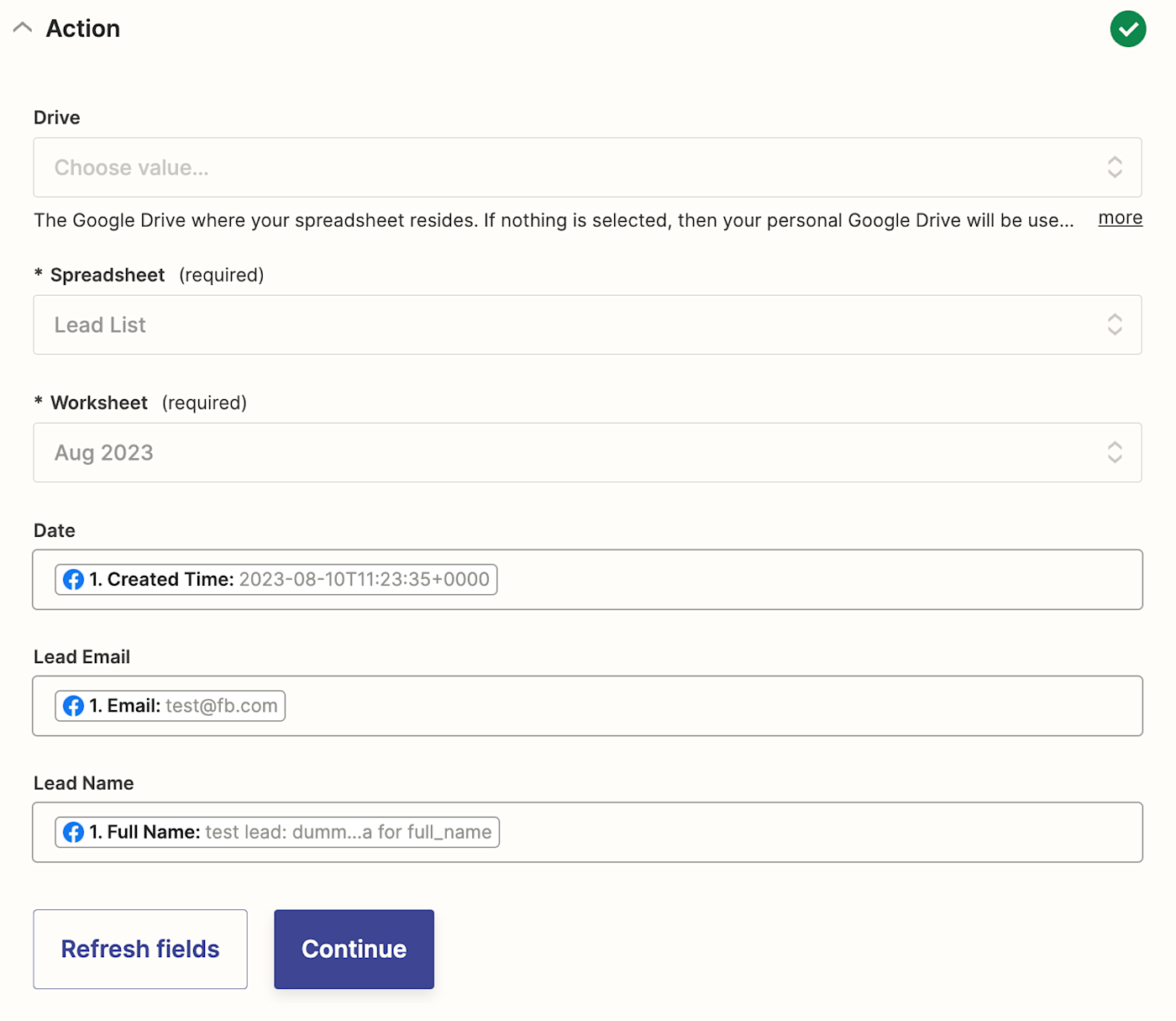Click the Spreadsheet field selector arrows

[x=1114, y=324]
